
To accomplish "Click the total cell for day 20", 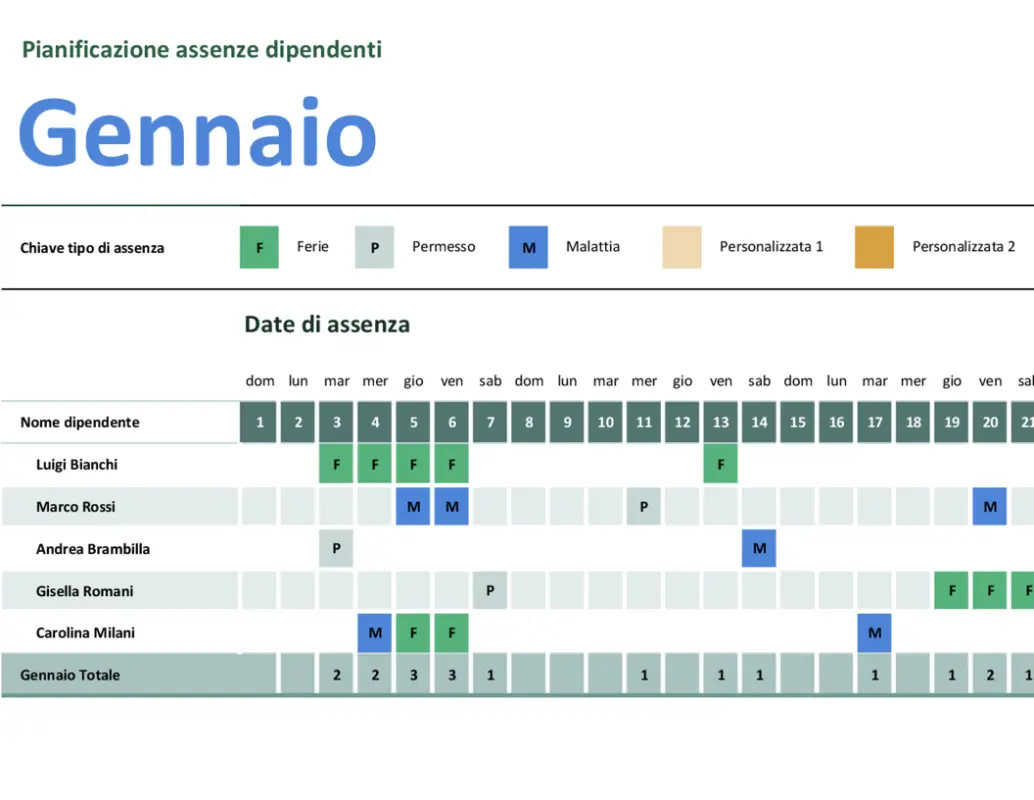I will (990, 675).
